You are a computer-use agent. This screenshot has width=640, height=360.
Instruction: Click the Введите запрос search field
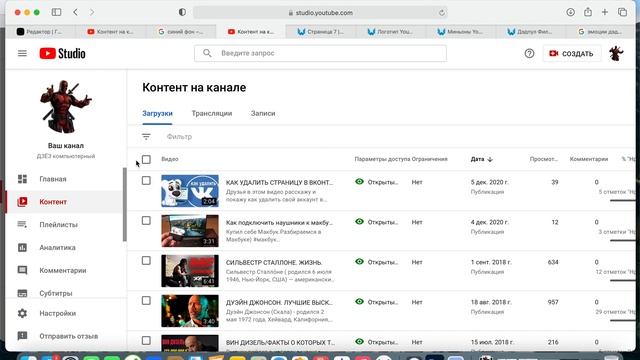[320, 53]
